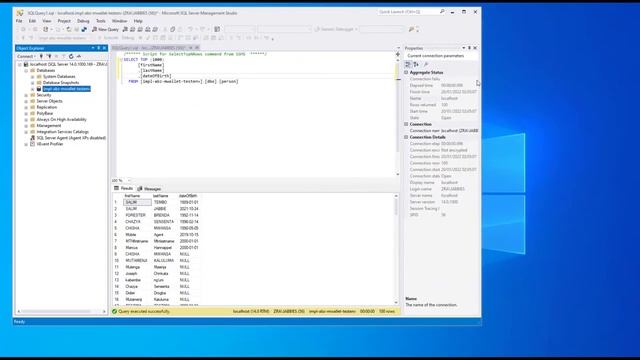Click Connect in Object Explorer
640x360 pixels.
pyautogui.click(x=27, y=56)
